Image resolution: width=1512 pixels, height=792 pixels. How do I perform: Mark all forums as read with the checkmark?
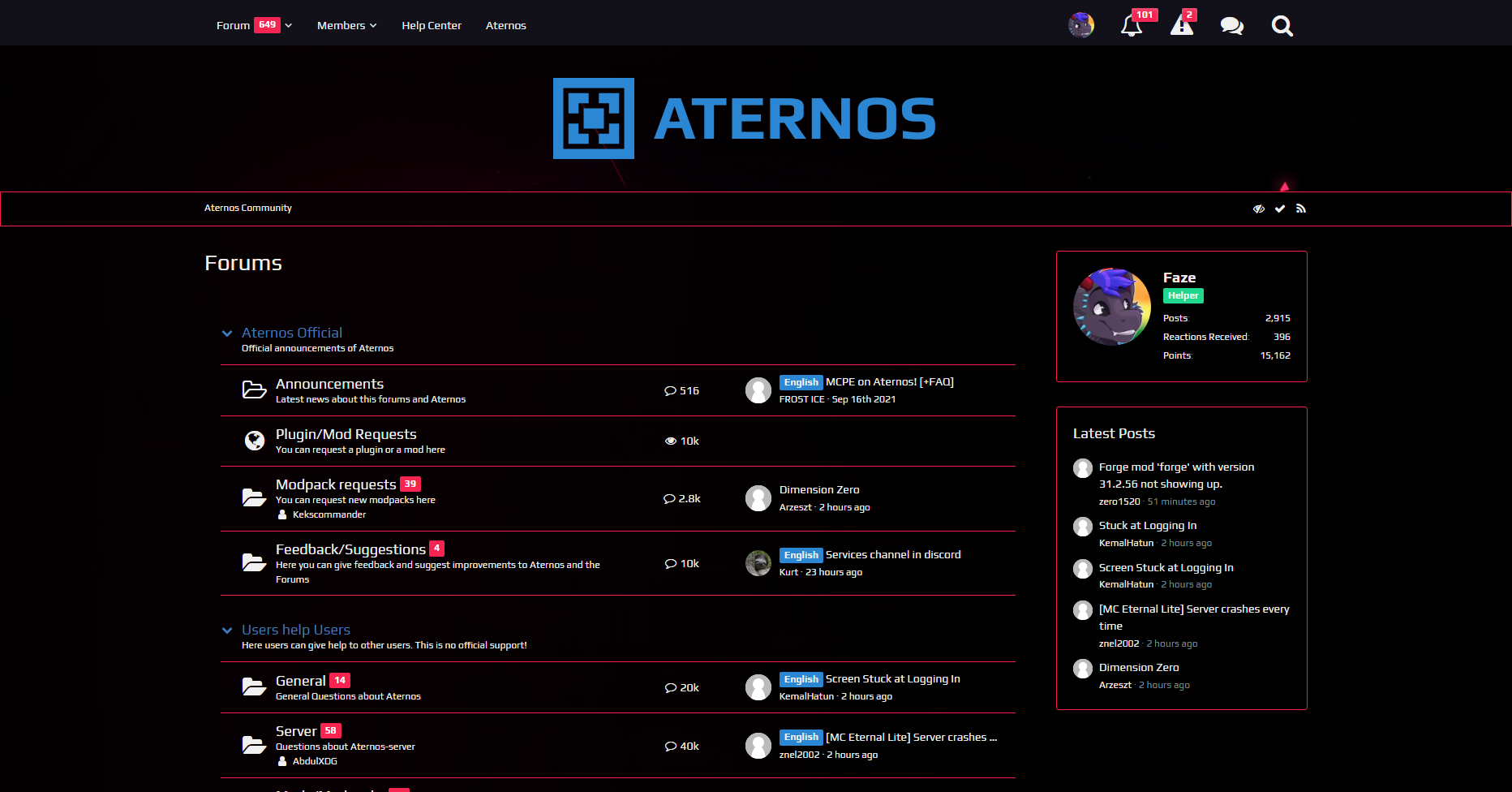pyautogui.click(x=1280, y=209)
